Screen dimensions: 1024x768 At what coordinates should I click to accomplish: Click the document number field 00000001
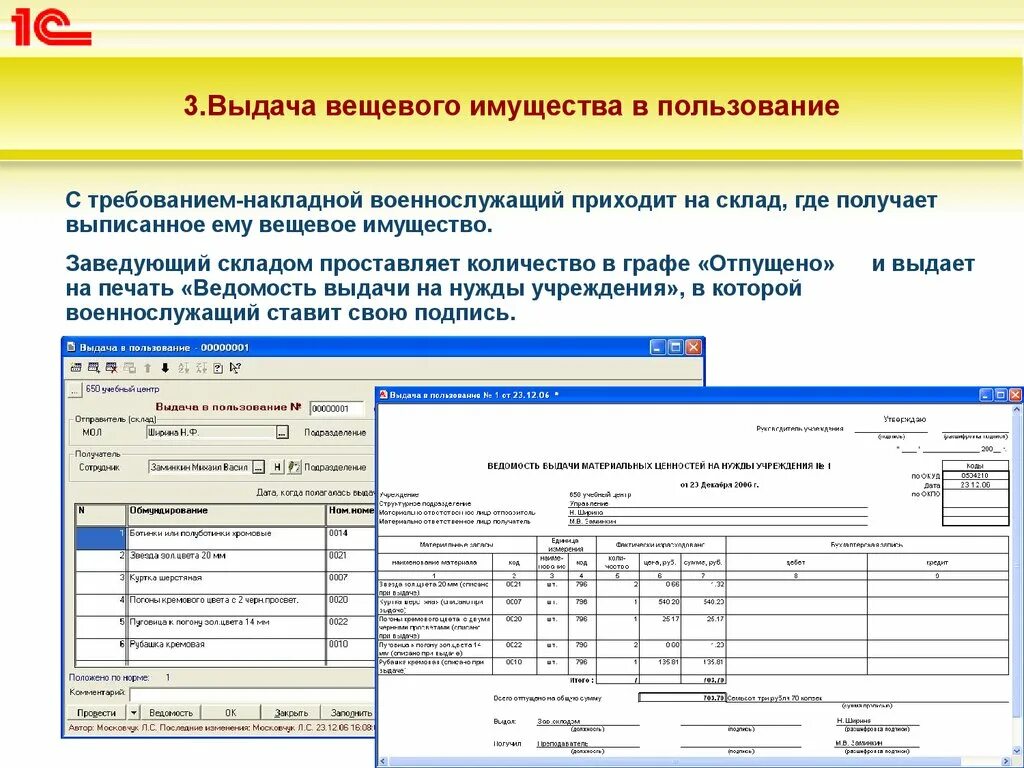point(336,409)
